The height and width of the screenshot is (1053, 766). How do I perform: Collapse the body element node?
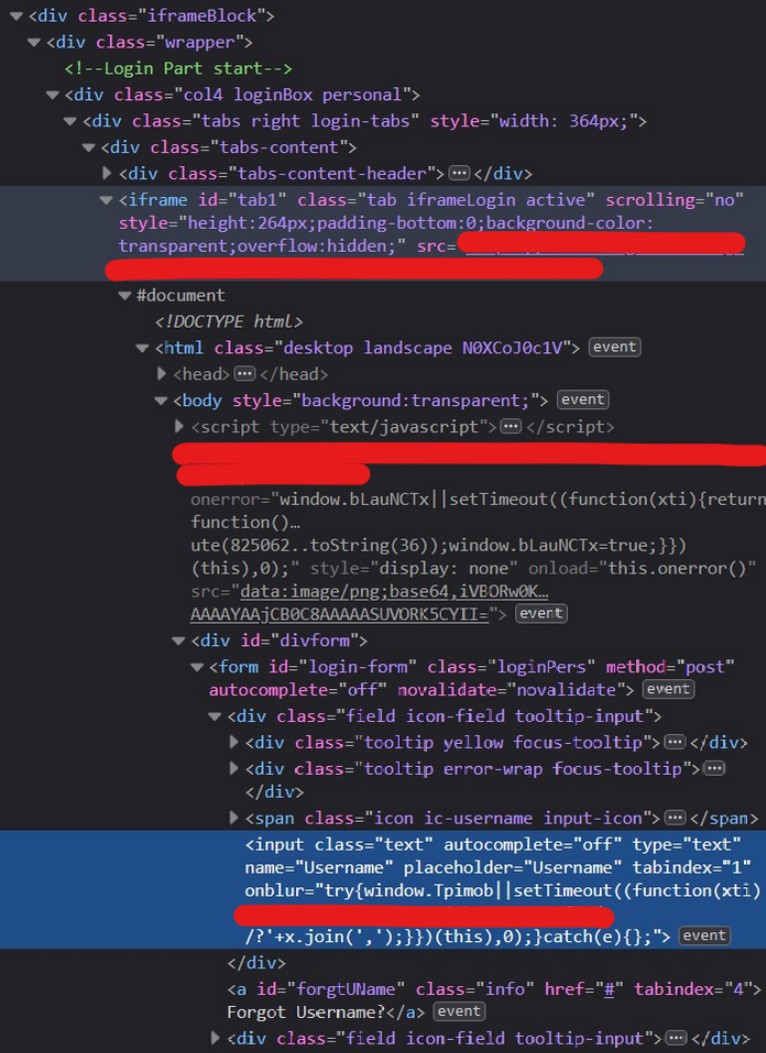click(160, 401)
